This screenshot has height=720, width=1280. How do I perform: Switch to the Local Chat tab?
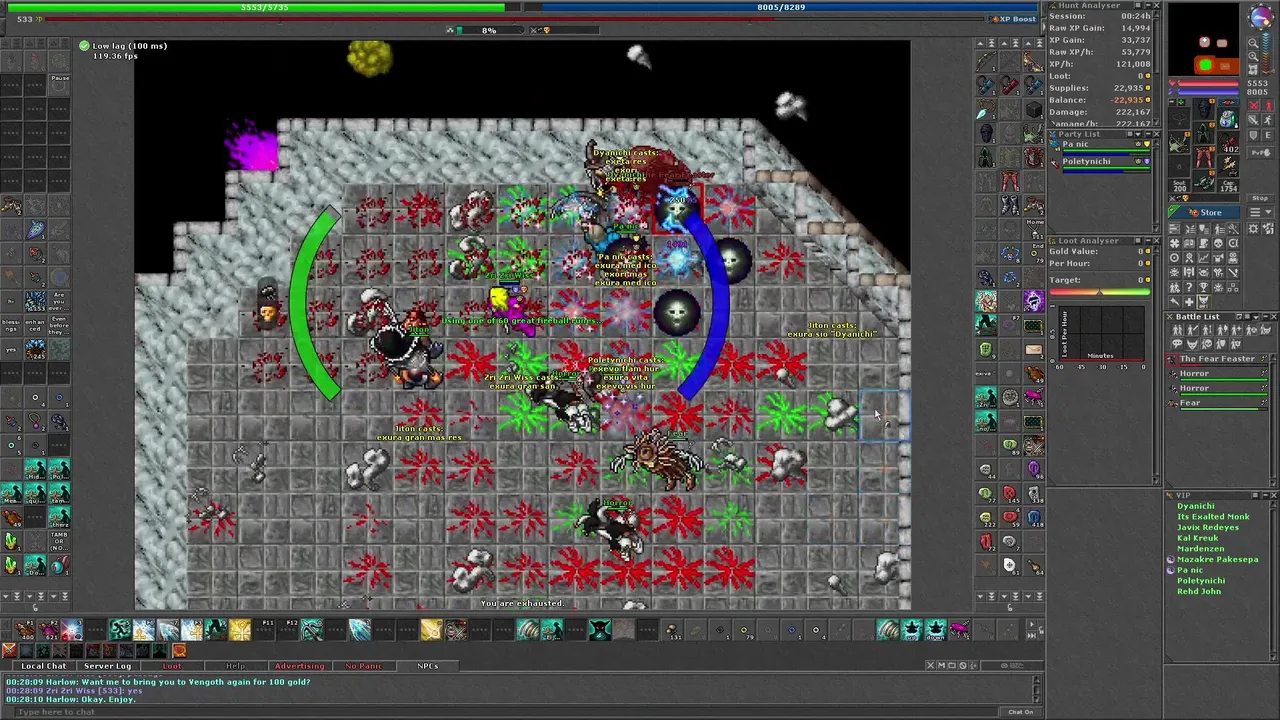click(44, 666)
